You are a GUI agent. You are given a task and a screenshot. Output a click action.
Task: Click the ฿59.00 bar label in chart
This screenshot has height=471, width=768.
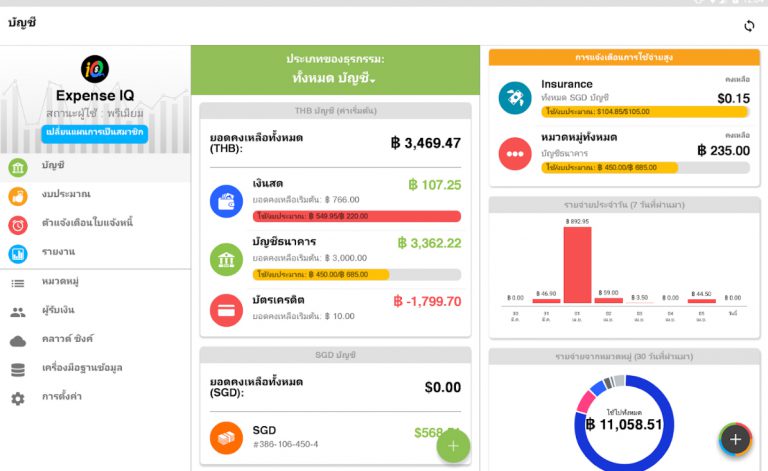click(x=608, y=292)
